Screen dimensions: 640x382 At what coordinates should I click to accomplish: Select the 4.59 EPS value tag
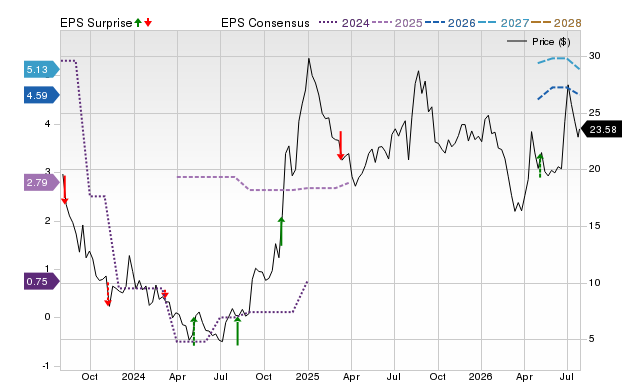click(x=41, y=96)
